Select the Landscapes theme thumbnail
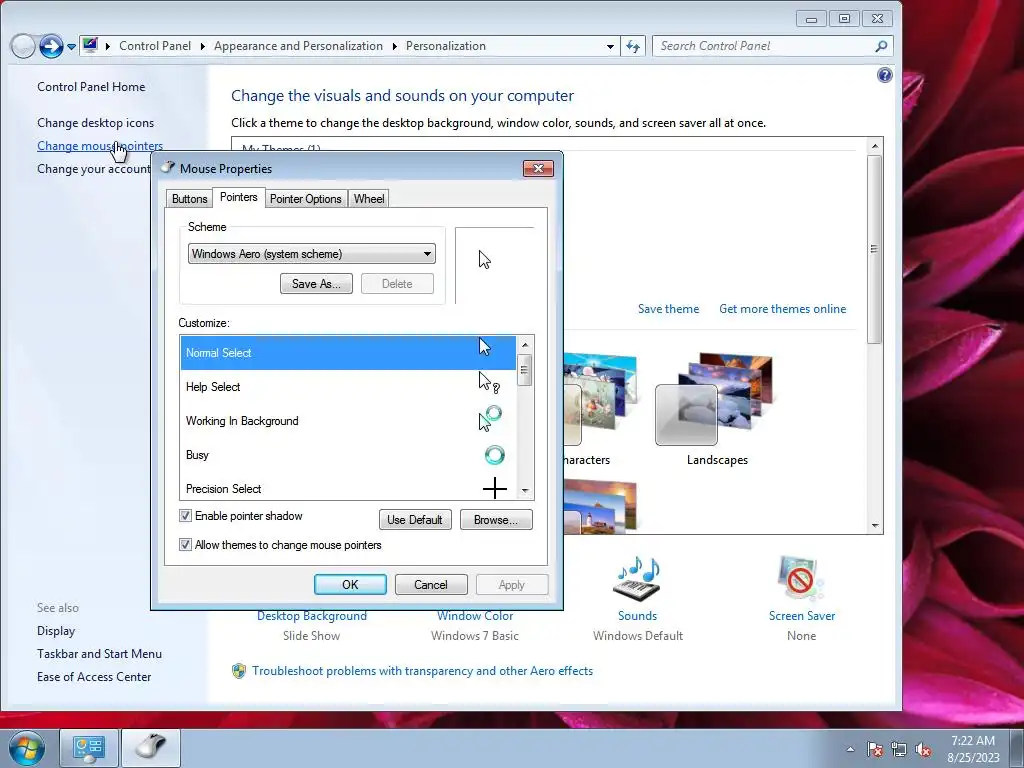This screenshot has width=1024, height=768. 716,400
